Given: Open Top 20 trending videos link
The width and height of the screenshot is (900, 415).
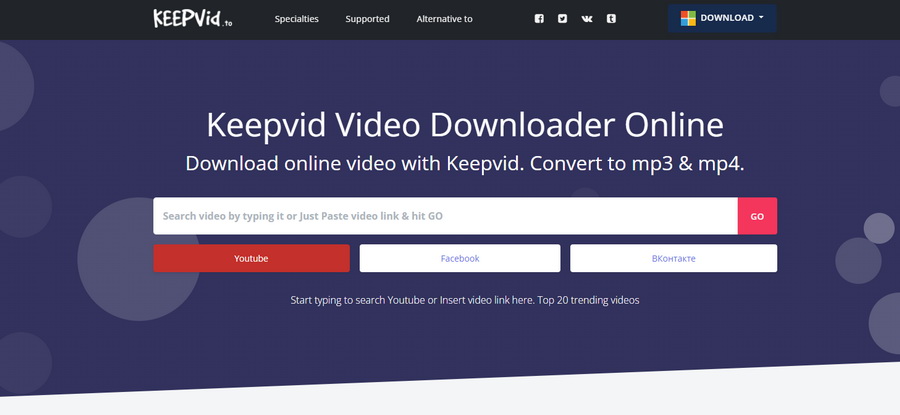Looking at the screenshot, I should coord(588,300).
